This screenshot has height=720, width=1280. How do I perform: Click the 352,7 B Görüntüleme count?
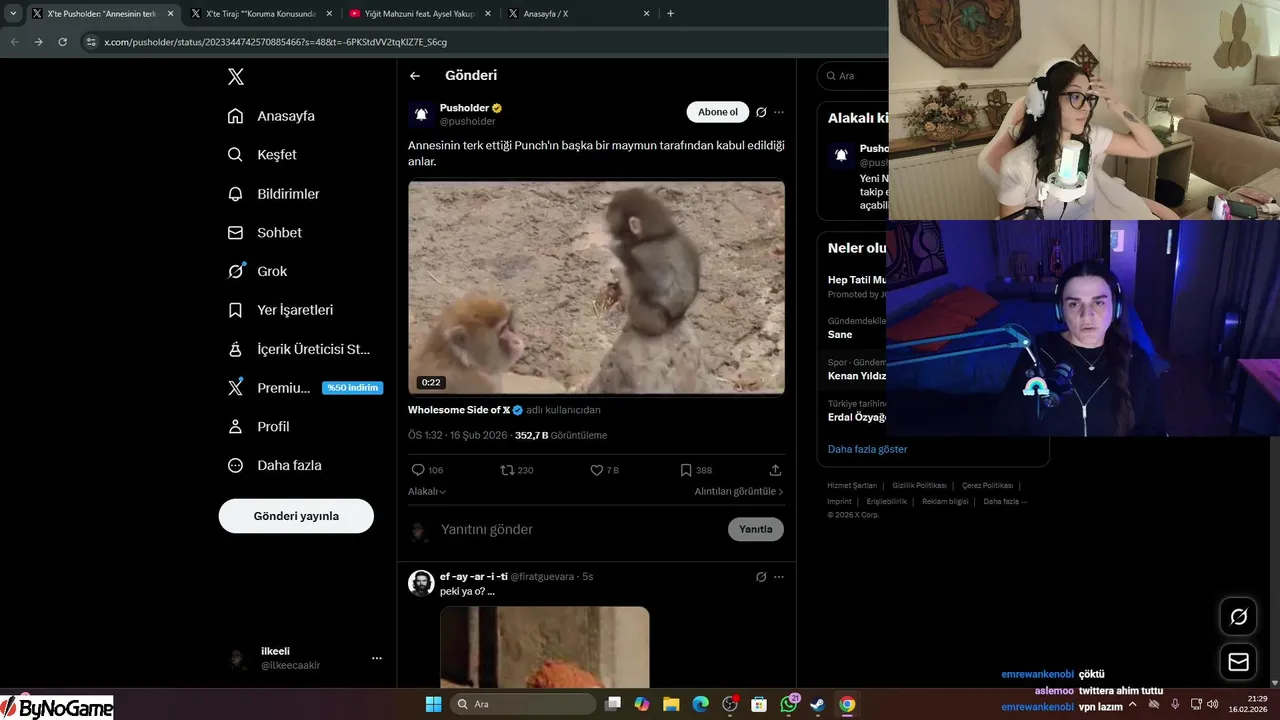[560, 435]
